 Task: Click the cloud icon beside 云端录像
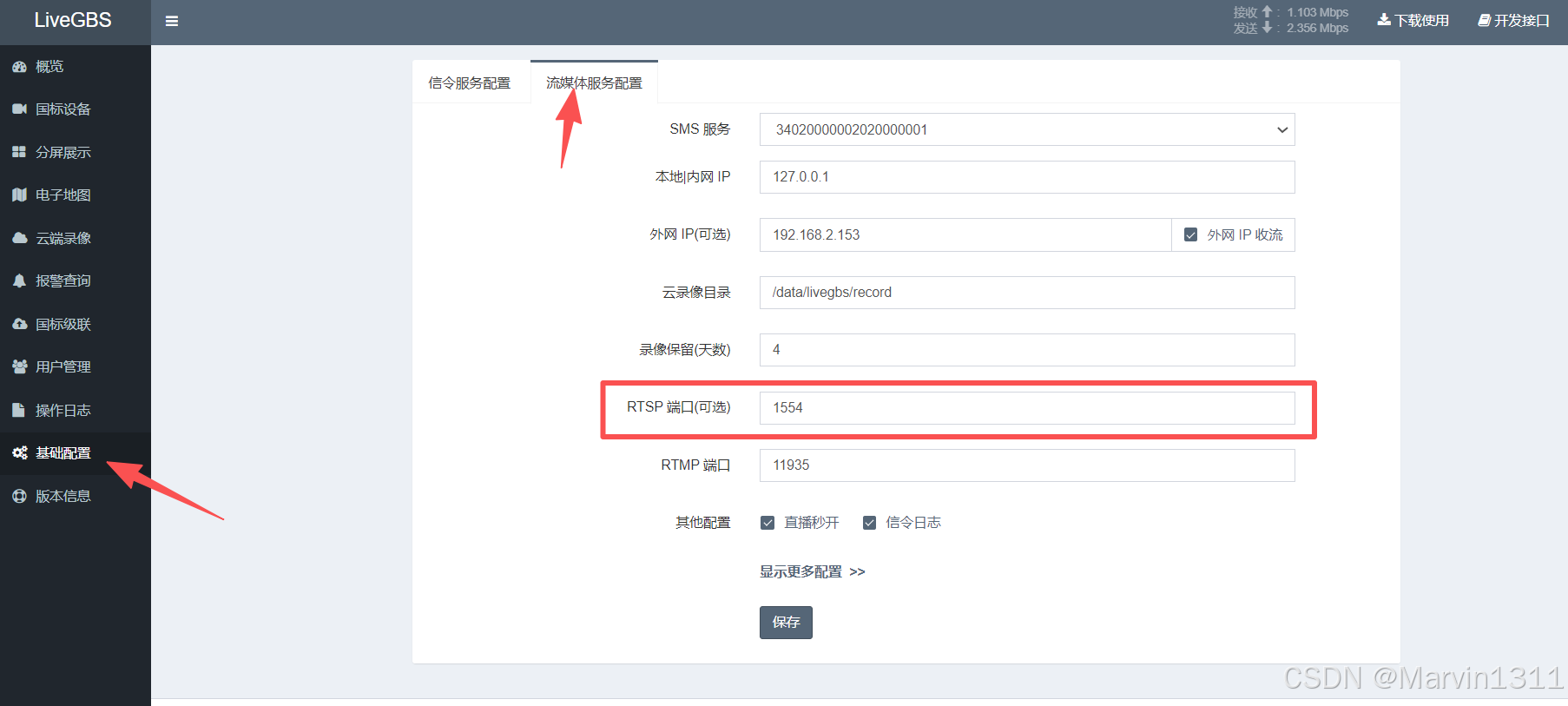click(19, 238)
